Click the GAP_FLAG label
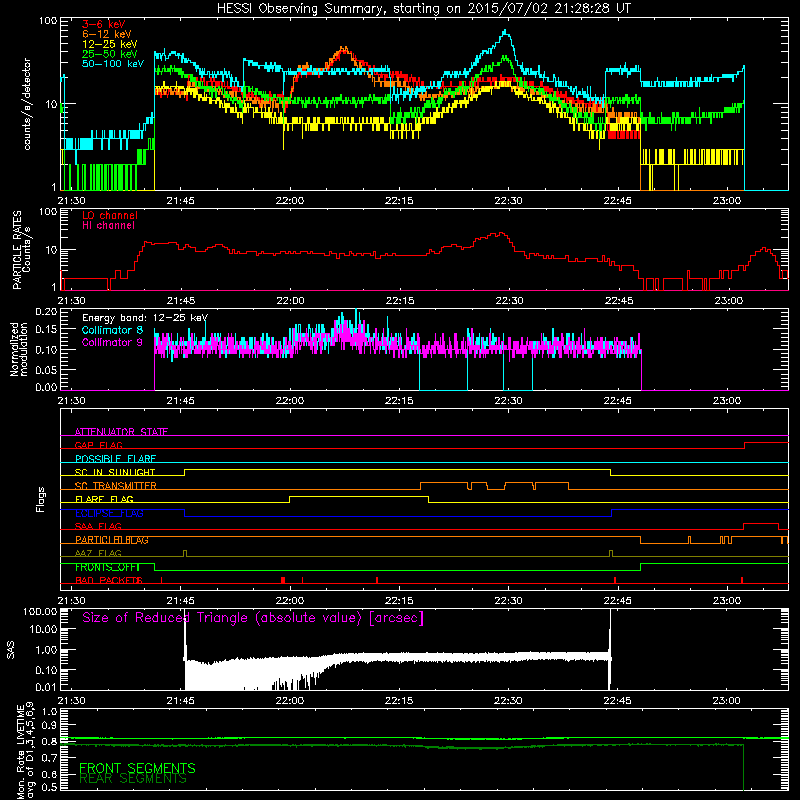Viewport: 800px width, 800px height. tap(98, 445)
